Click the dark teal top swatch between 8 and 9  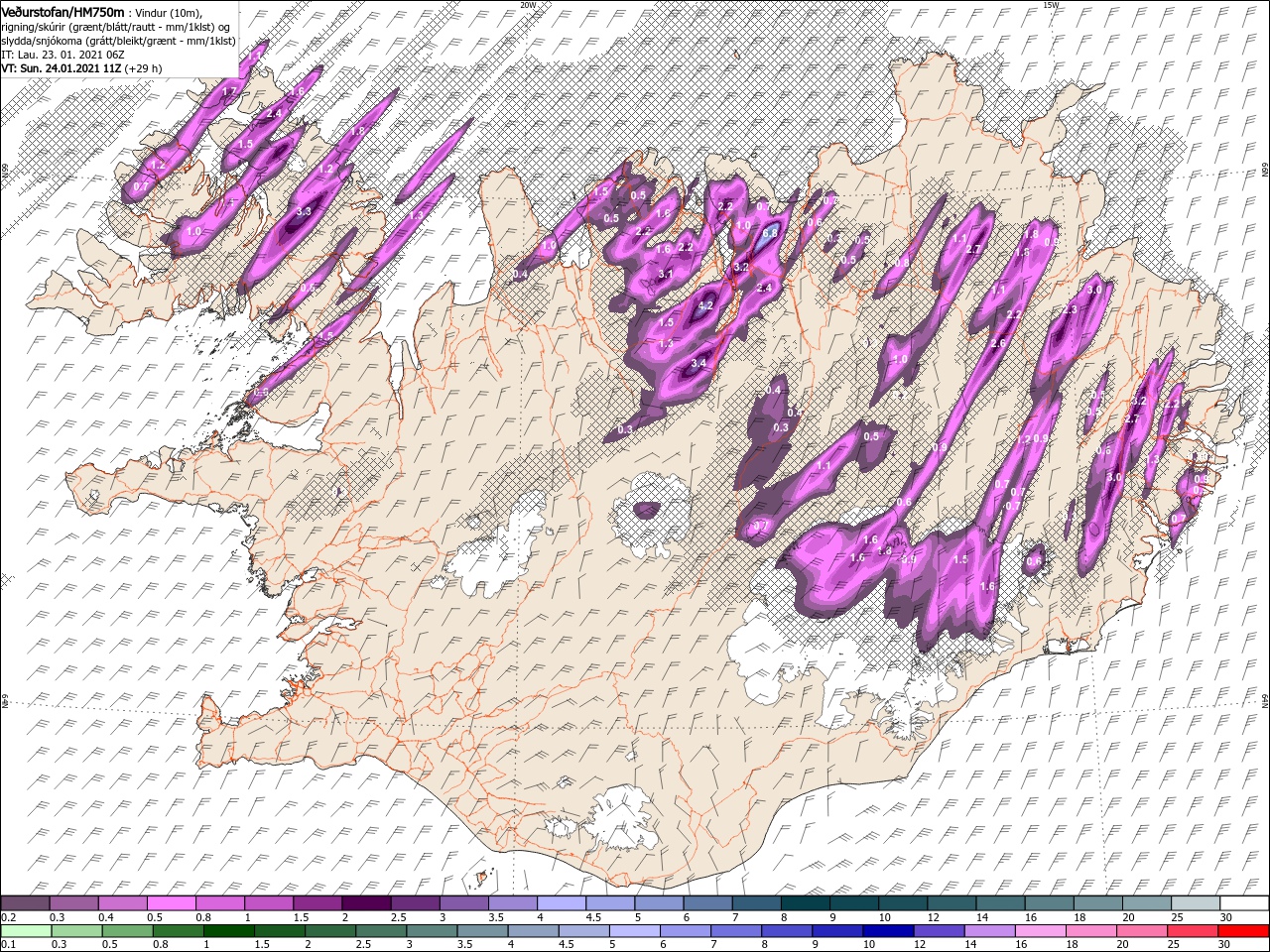pyautogui.click(x=805, y=903)
